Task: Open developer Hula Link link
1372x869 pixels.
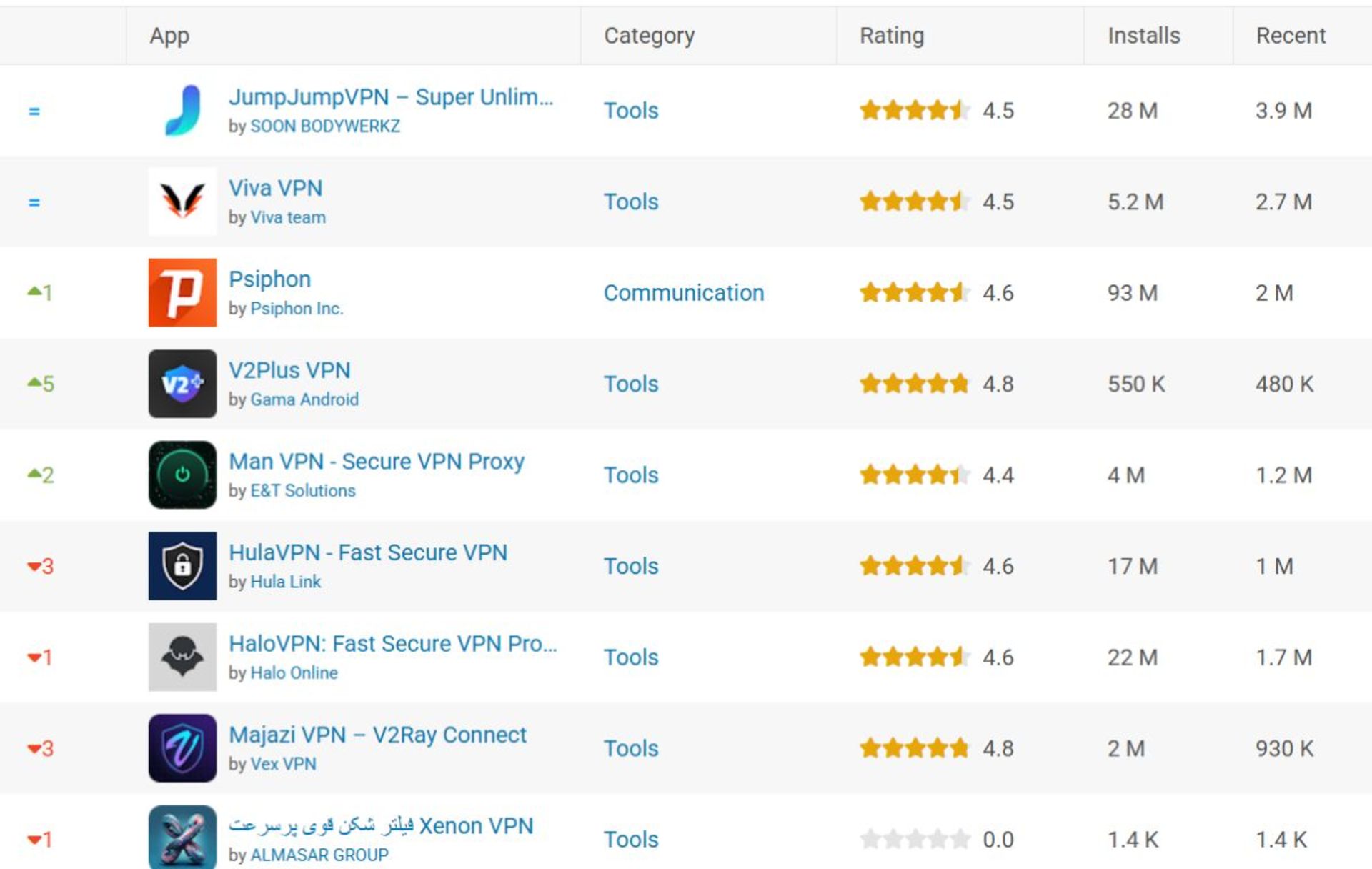Action: (285, 582)
